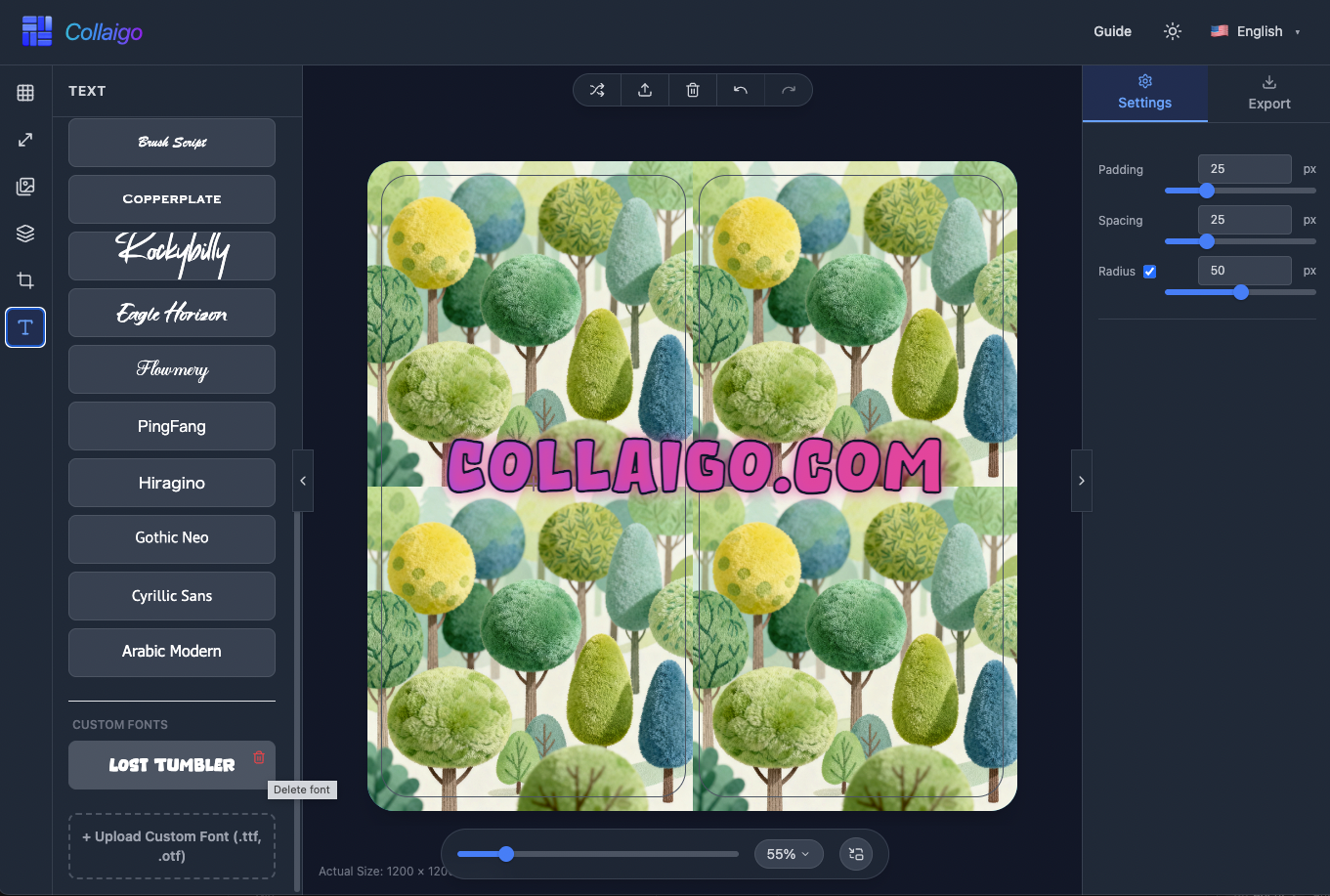Open the grid layout panel icon
Screen dimensions: 1330x896
coord(25,93)
